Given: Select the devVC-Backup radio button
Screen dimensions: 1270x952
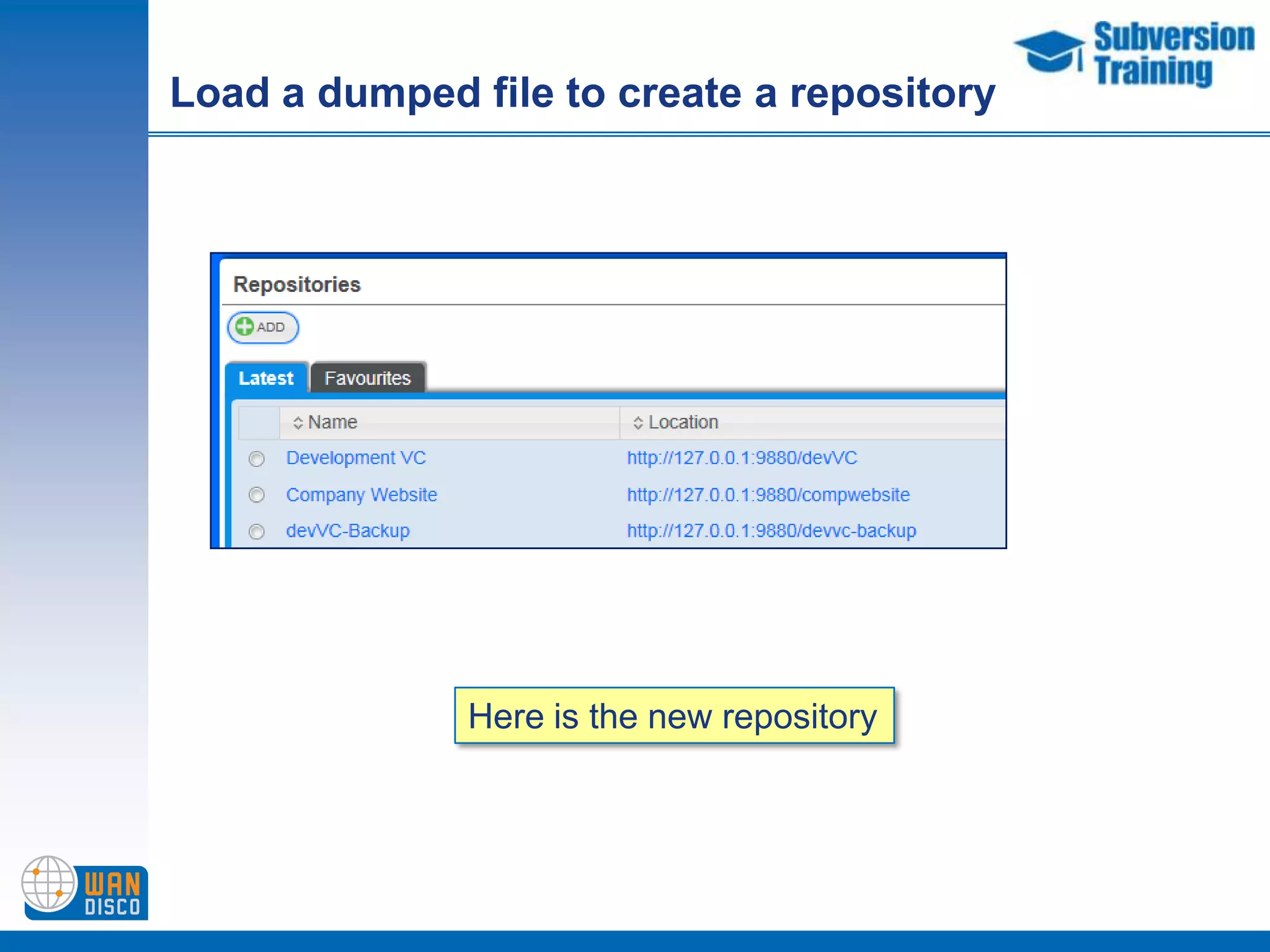Looking at the screenshot, I should tap(257, 532).
